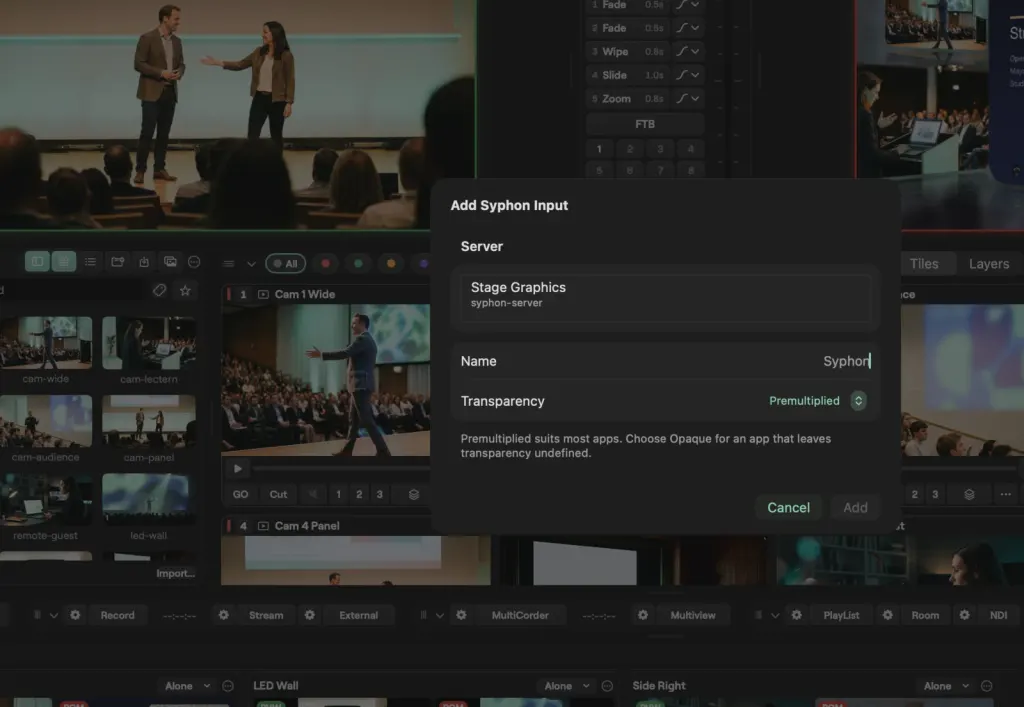The image size is (1024, 707).
Task: Toggle the green grid view button
Action: pos(64,262)
